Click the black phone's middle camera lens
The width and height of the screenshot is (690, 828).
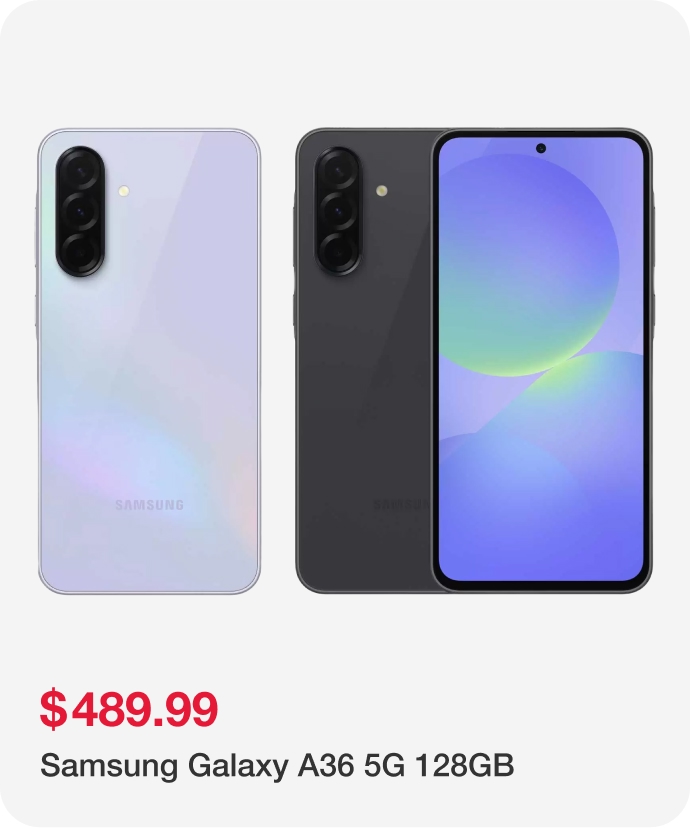pos(338,212)
